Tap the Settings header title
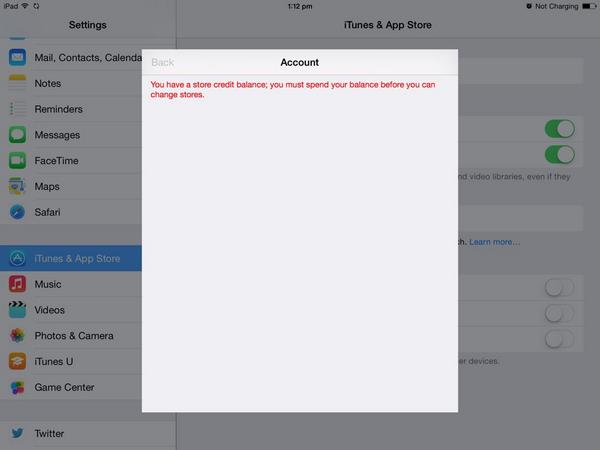The image size is (600, 450). 88,25
